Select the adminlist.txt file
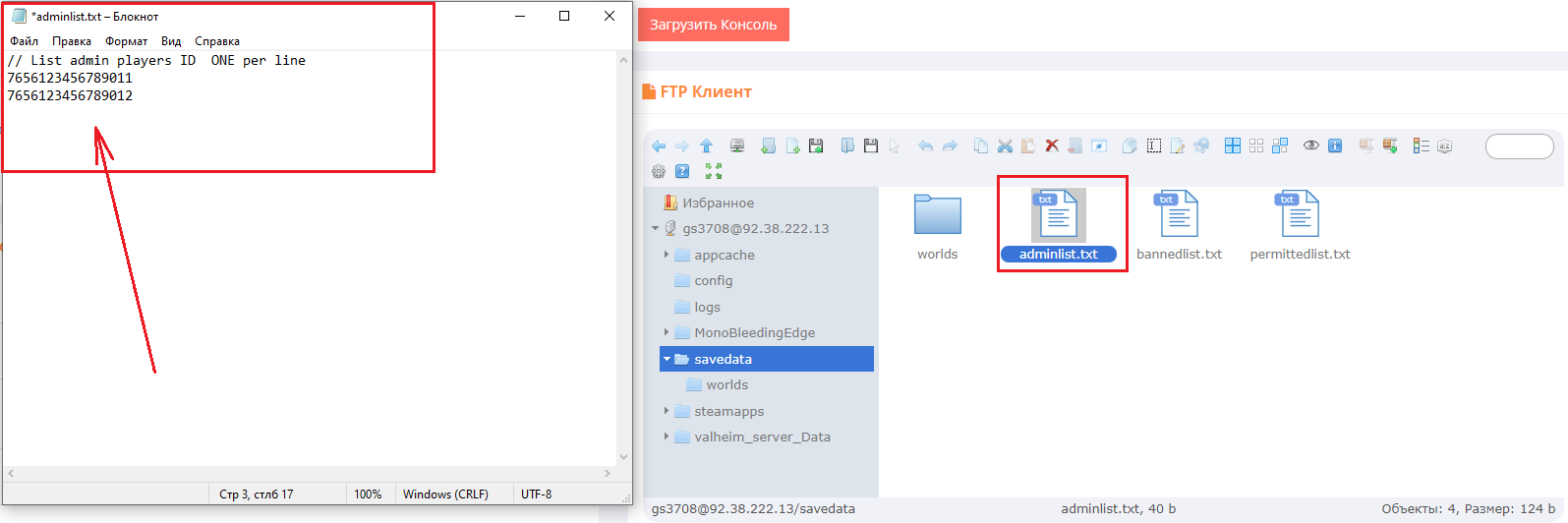Viewport: 1568px width, 523px height. point(1059,227)
